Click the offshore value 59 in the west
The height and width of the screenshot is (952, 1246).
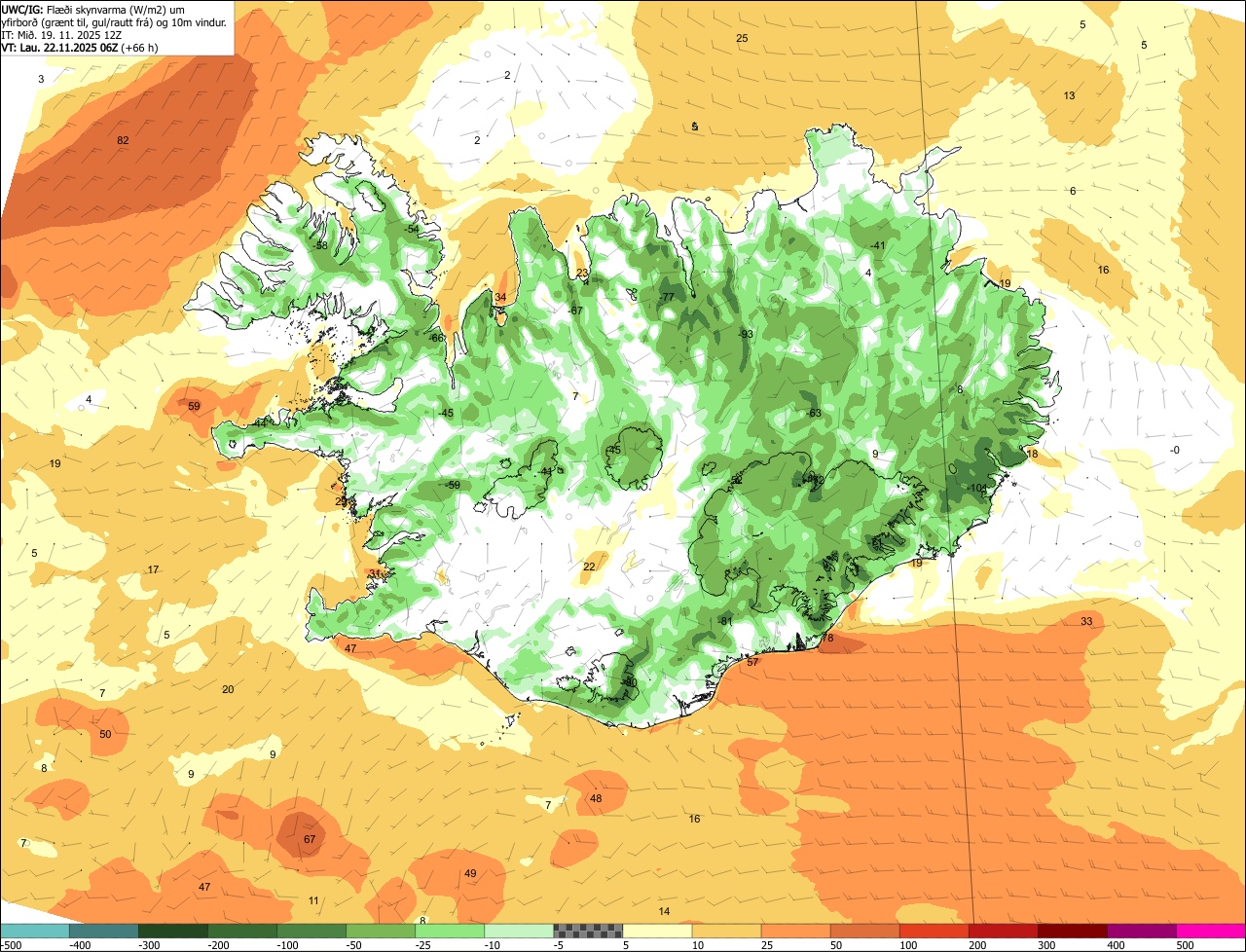pos(194,406)
